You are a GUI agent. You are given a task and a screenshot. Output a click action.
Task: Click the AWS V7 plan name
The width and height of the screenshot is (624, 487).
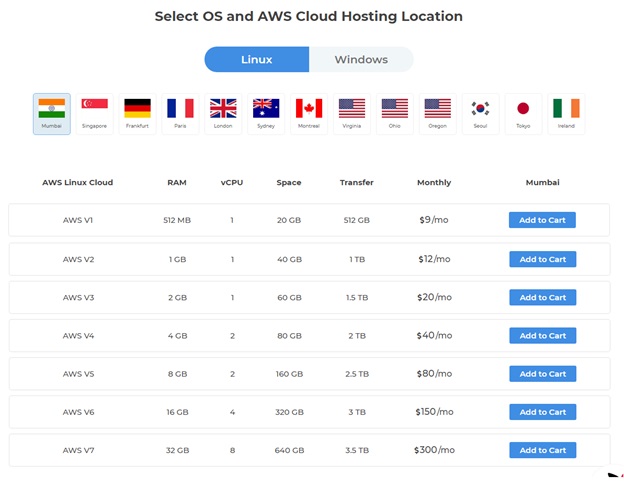[78, 450]
